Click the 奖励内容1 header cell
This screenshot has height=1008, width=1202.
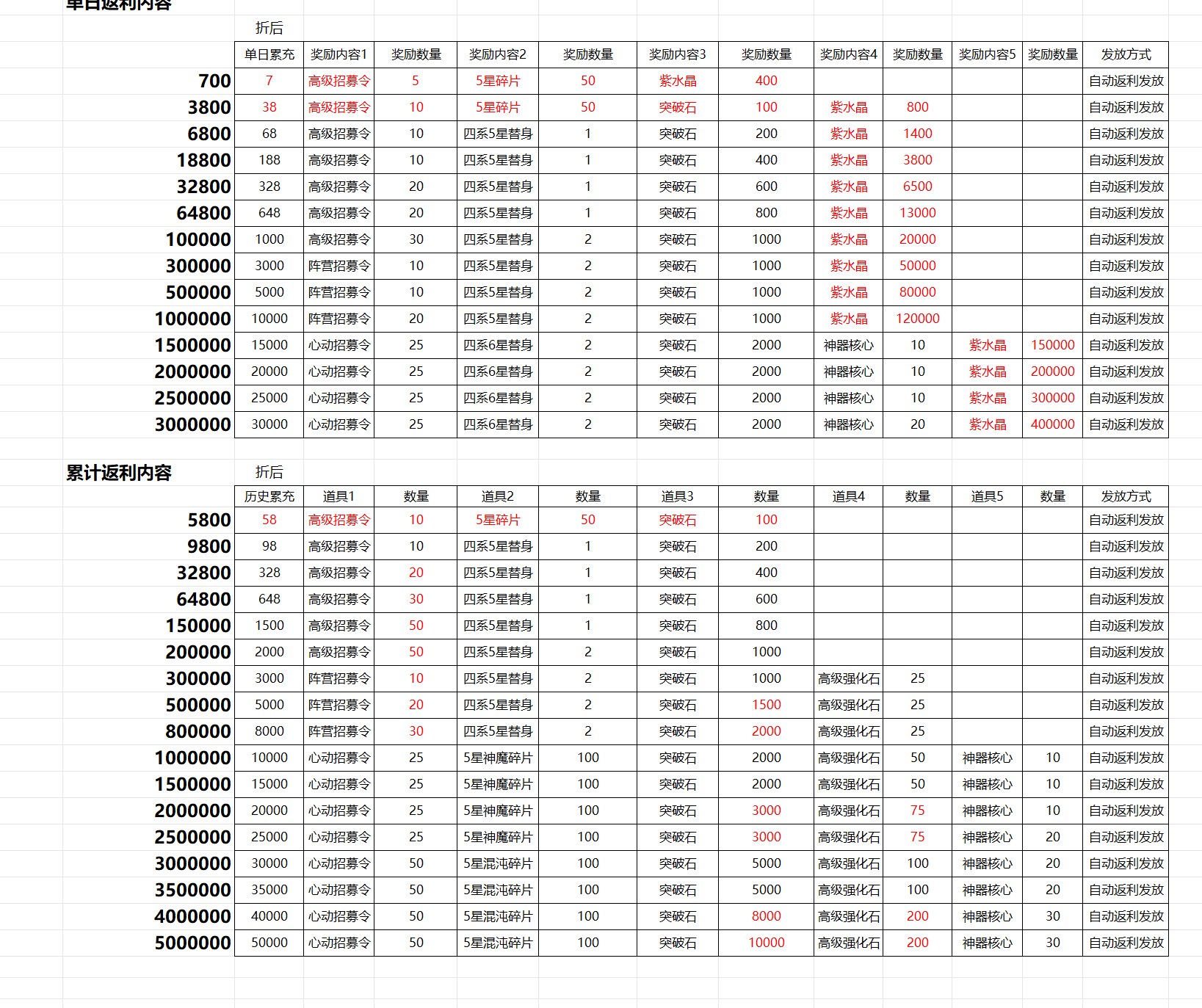pos(338,54)
